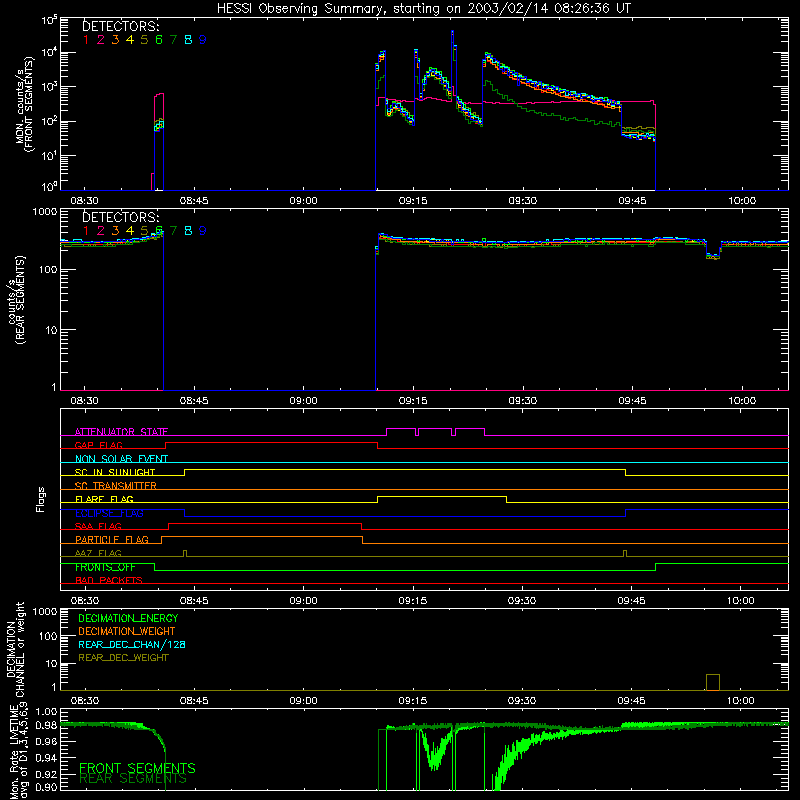This screenshot has width=800, height=800.
Task: Click the ECLIPSE FLAG label
Action: pos(109,513)
